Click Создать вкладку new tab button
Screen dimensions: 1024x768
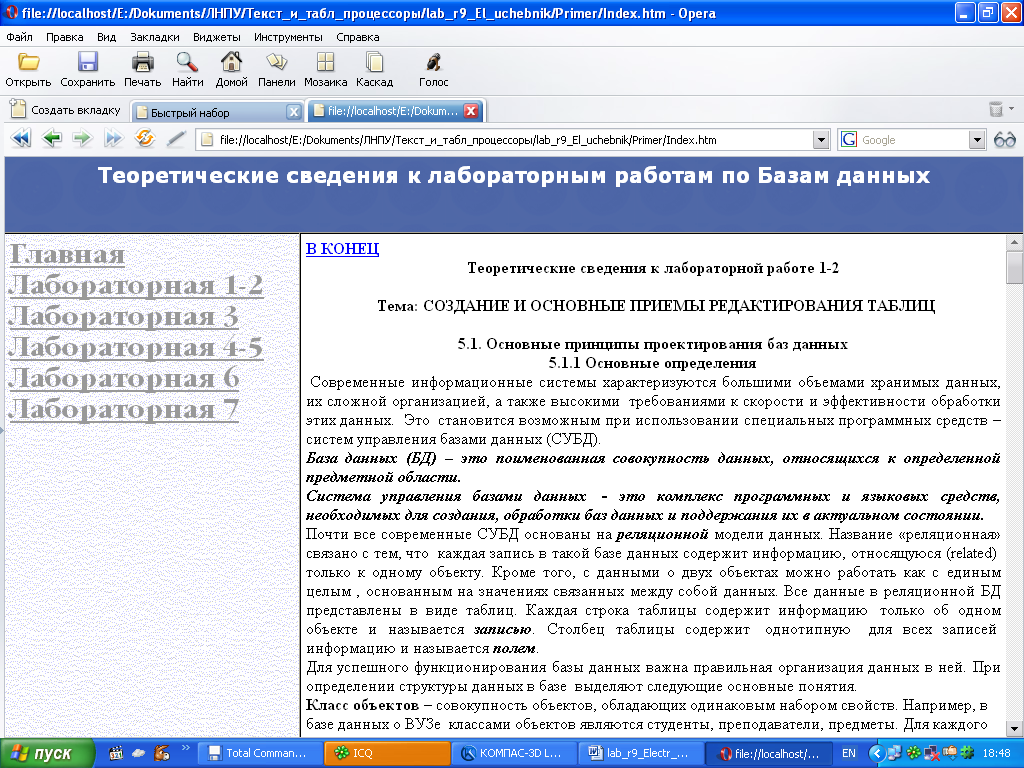[66, 110]
